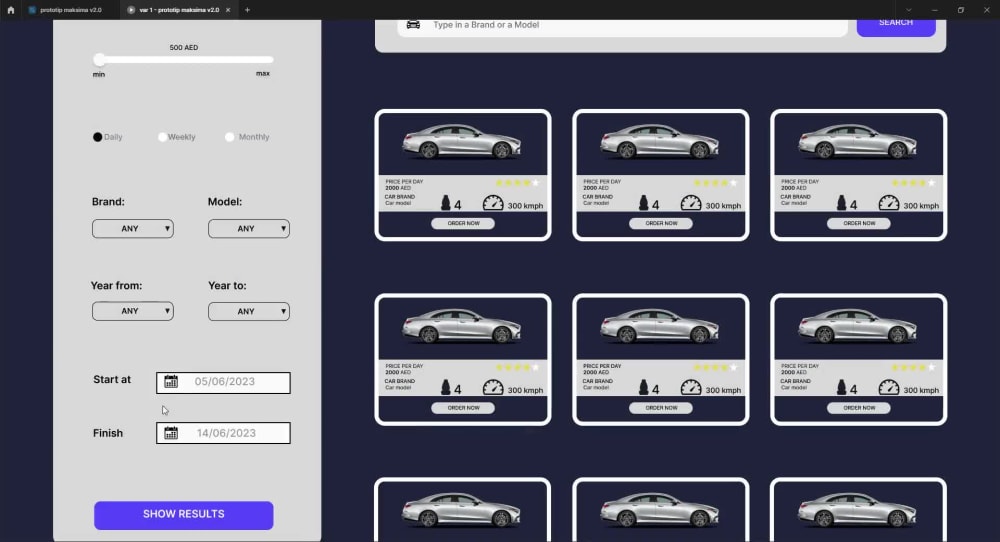This screenshot has width=1000, height=542.
Task: Click the star rating on first row left card
Action: [x=517, y=183]
